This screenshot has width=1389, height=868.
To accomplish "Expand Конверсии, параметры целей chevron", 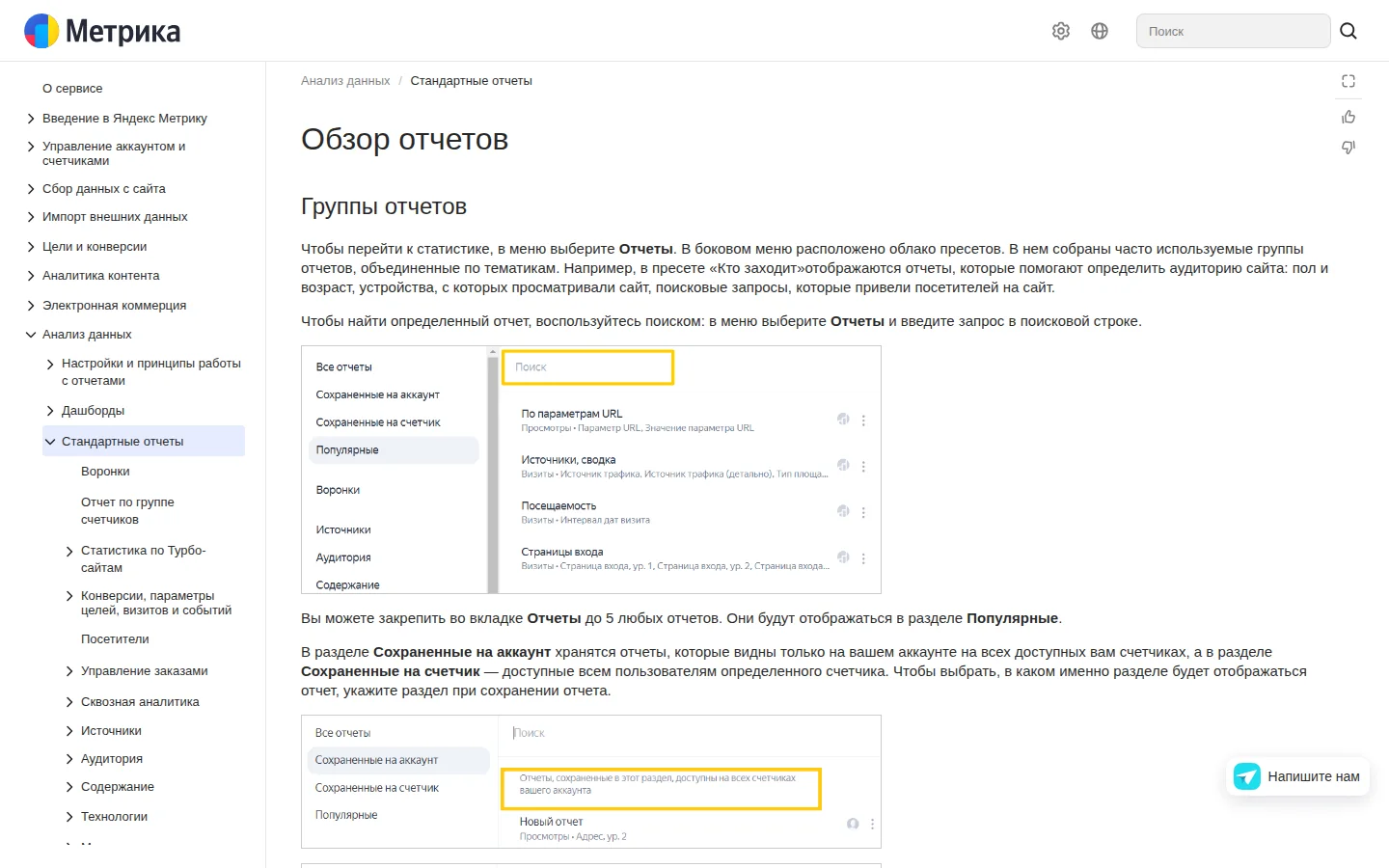I will tap(69, 596).
